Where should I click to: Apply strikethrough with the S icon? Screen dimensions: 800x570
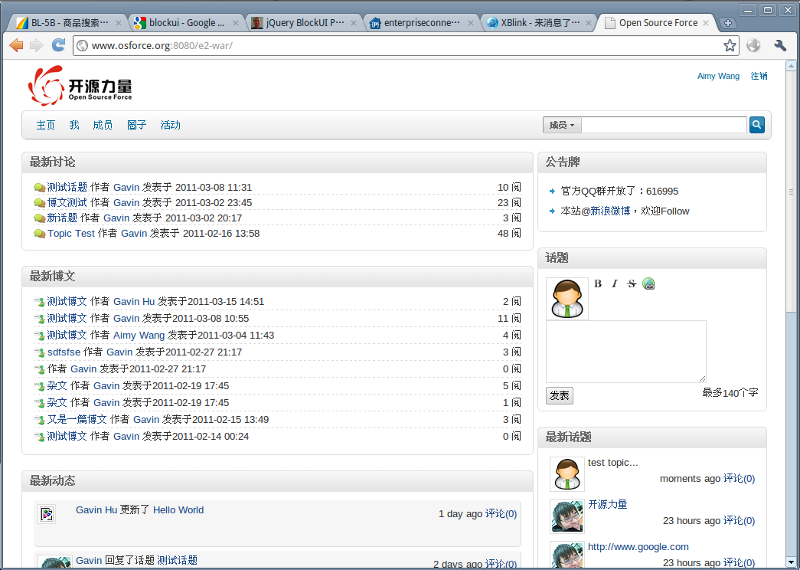click(x=632, y=284)
